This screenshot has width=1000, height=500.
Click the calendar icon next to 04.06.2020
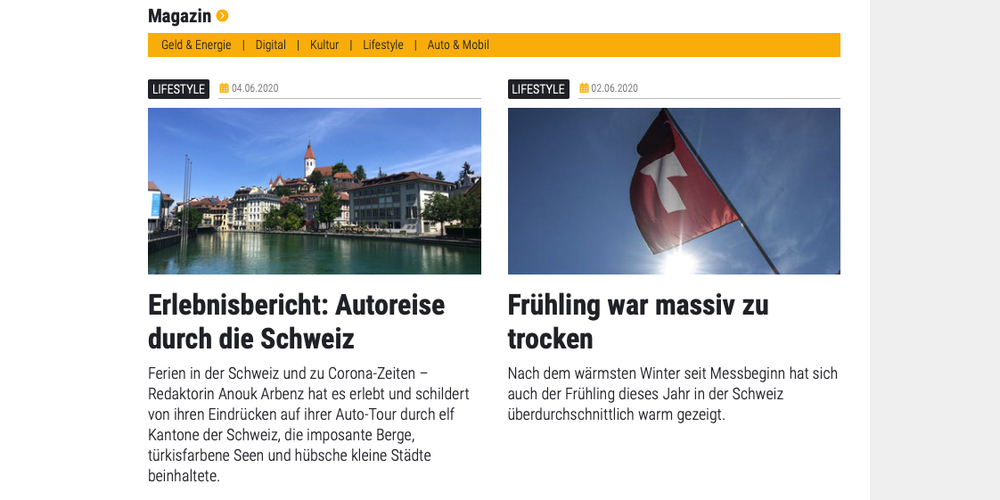(224, 89)
